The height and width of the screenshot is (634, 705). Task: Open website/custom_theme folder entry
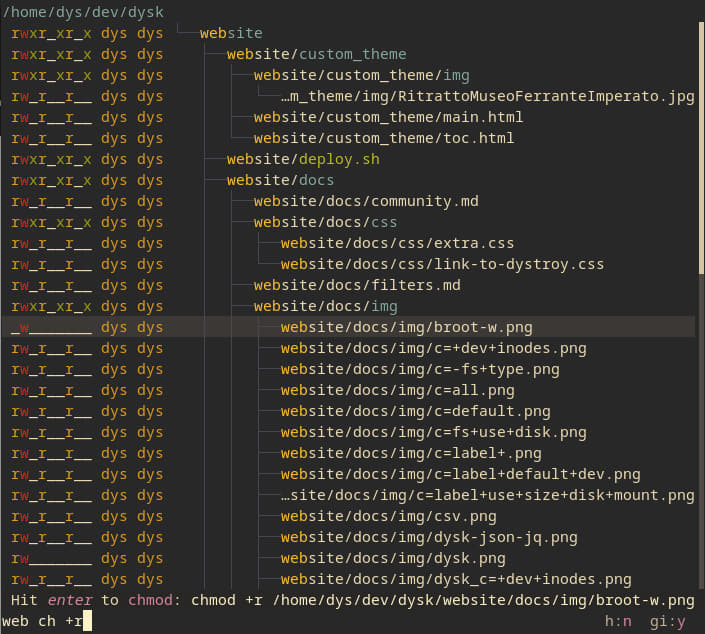[x=316, y=54]
